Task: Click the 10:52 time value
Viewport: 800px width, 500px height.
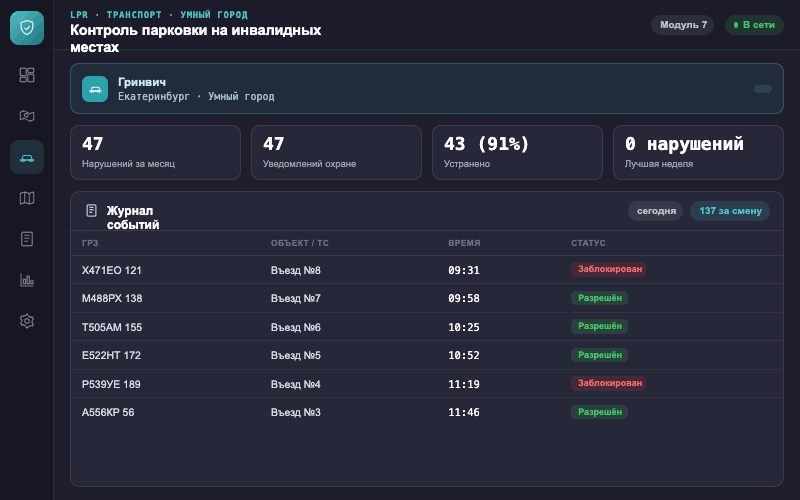Action: point(464,355)
